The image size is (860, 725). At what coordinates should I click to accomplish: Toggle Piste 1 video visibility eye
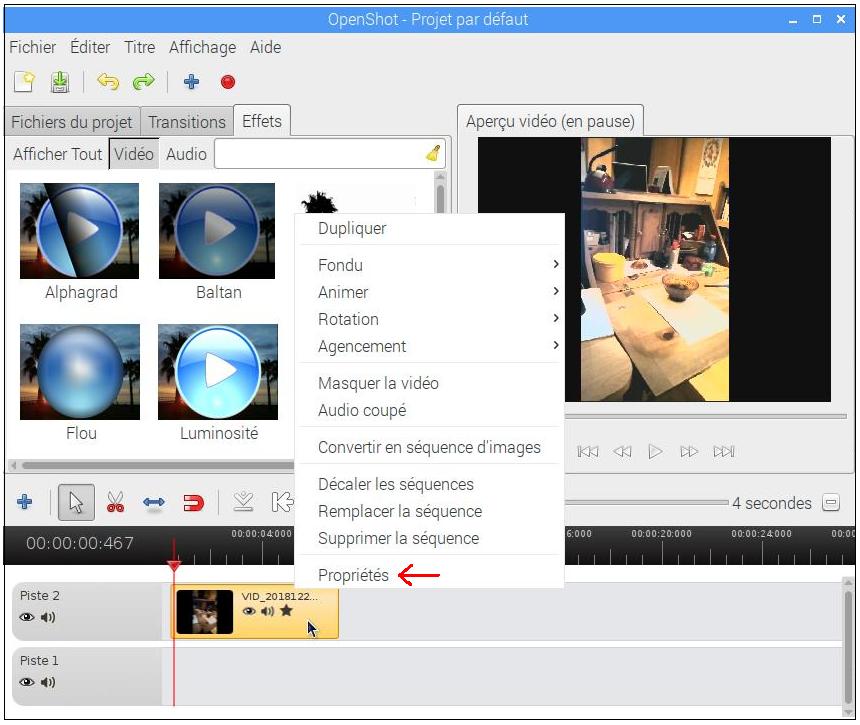pos(27,682)
